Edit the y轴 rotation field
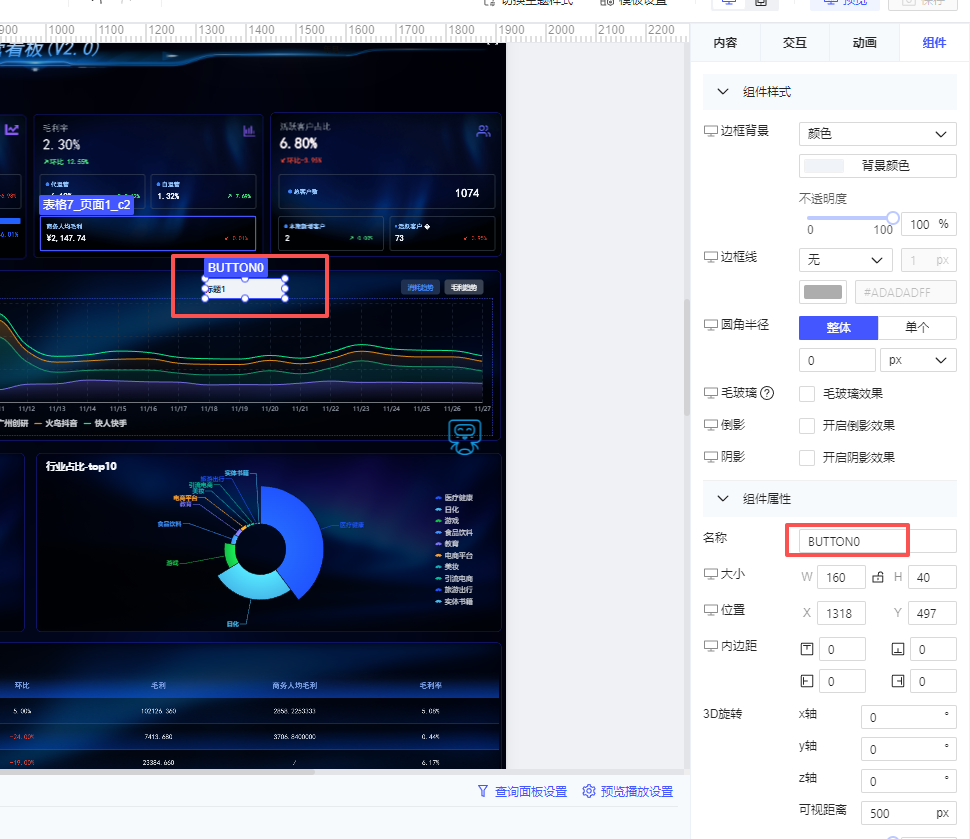970x839 pixels. (908, 749)
